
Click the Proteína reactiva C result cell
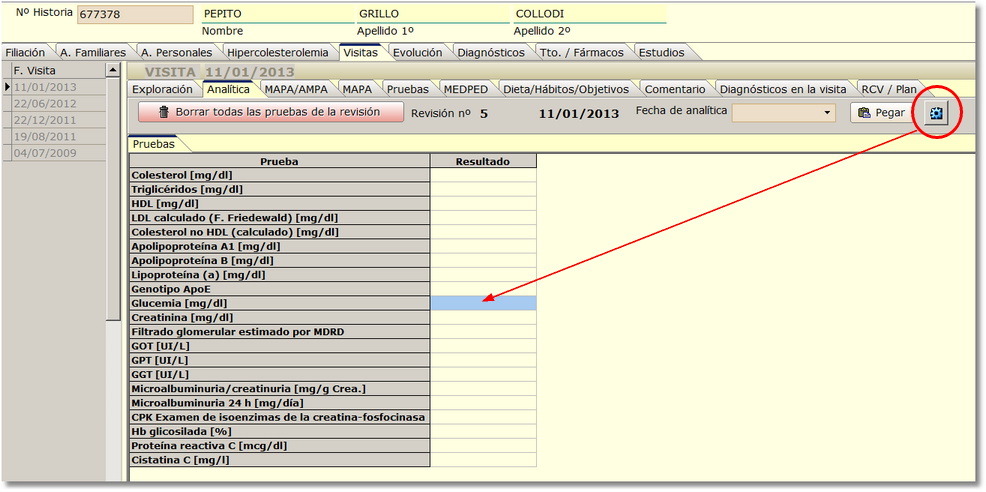coord(484,445)
